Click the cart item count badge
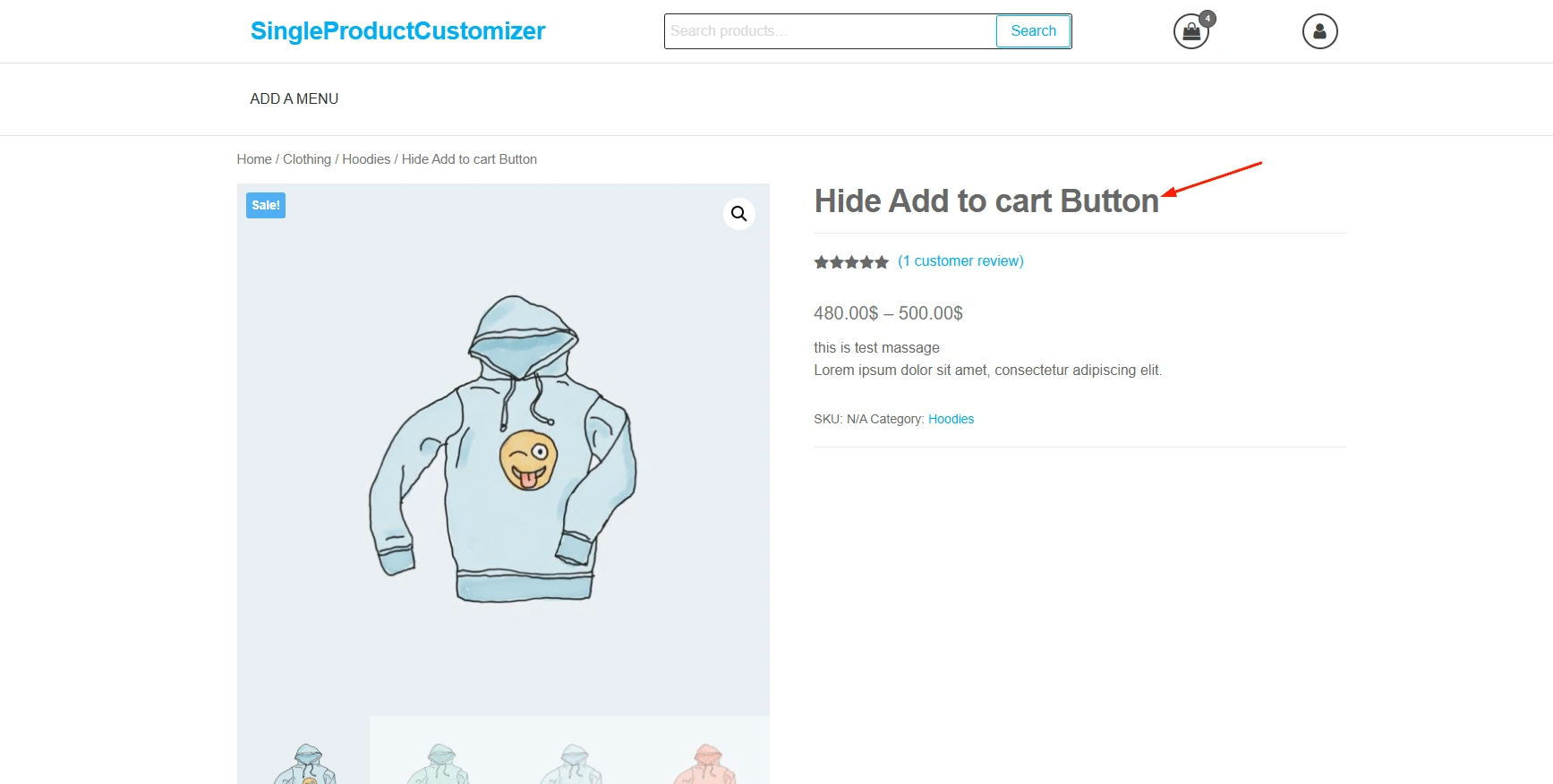Image resolution: width=1553 pixels, height=784 pixels. (1207, 18)
